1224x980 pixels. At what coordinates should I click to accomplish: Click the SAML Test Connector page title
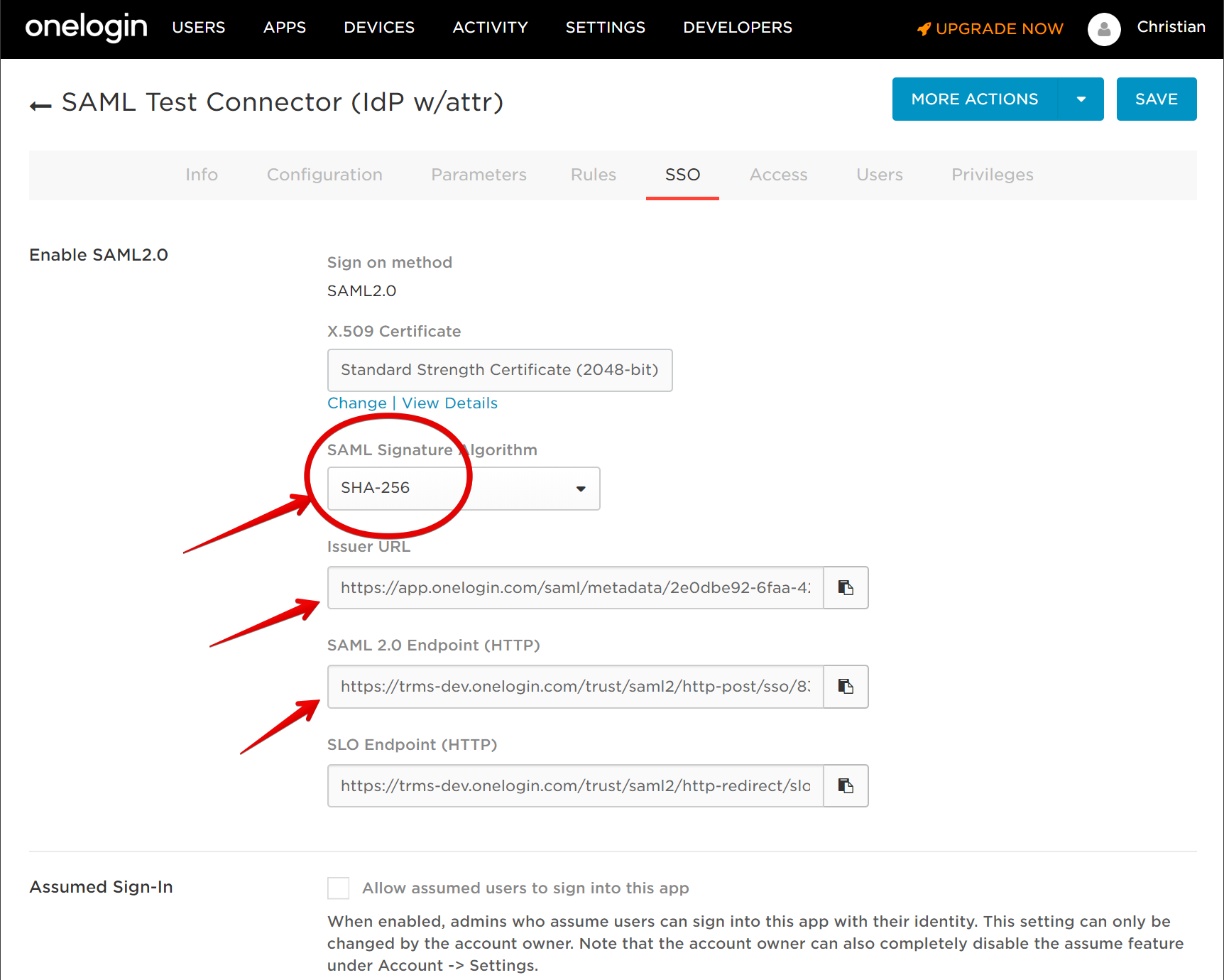283,102
